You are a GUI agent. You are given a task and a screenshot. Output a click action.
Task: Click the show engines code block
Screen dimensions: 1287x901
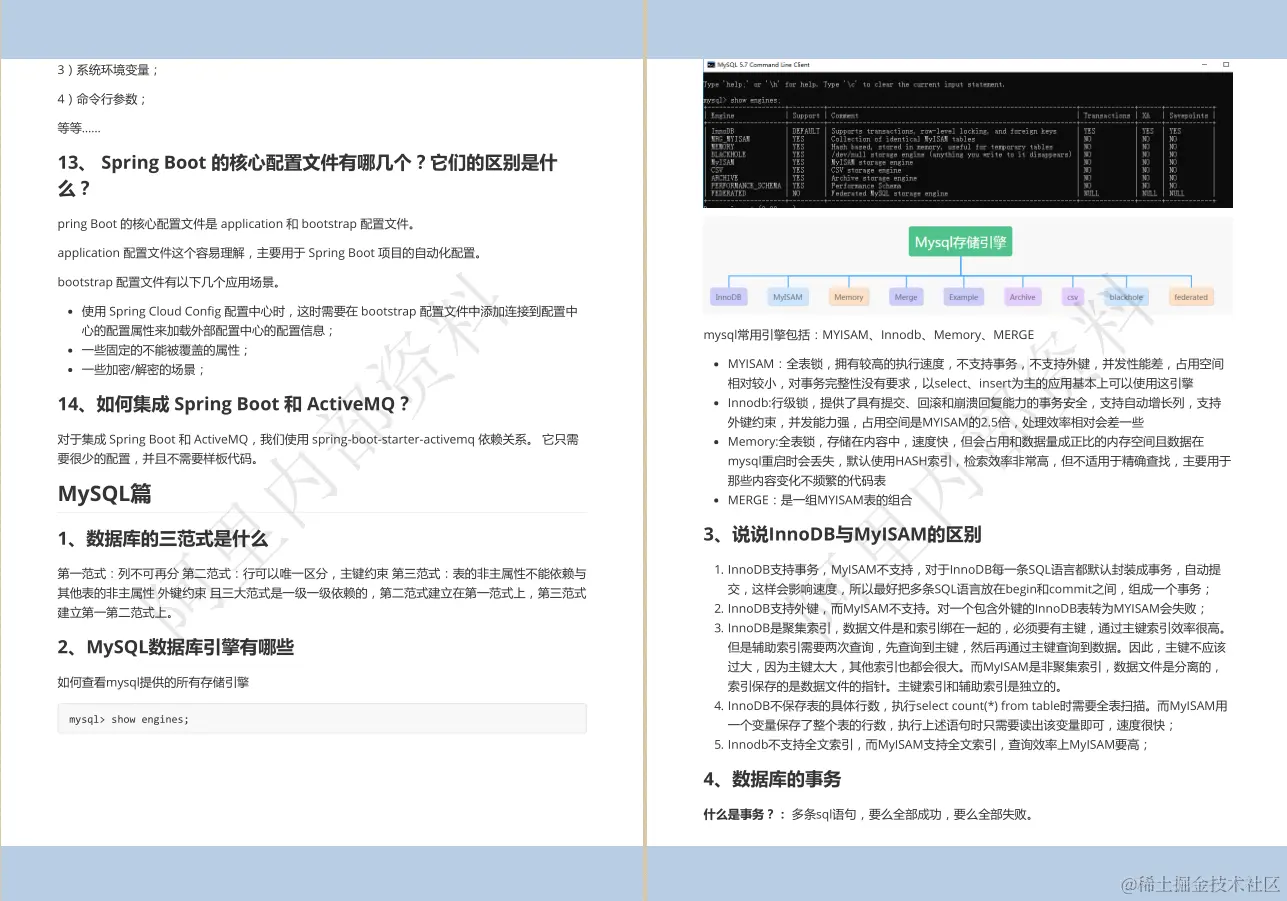coord(321,718)
